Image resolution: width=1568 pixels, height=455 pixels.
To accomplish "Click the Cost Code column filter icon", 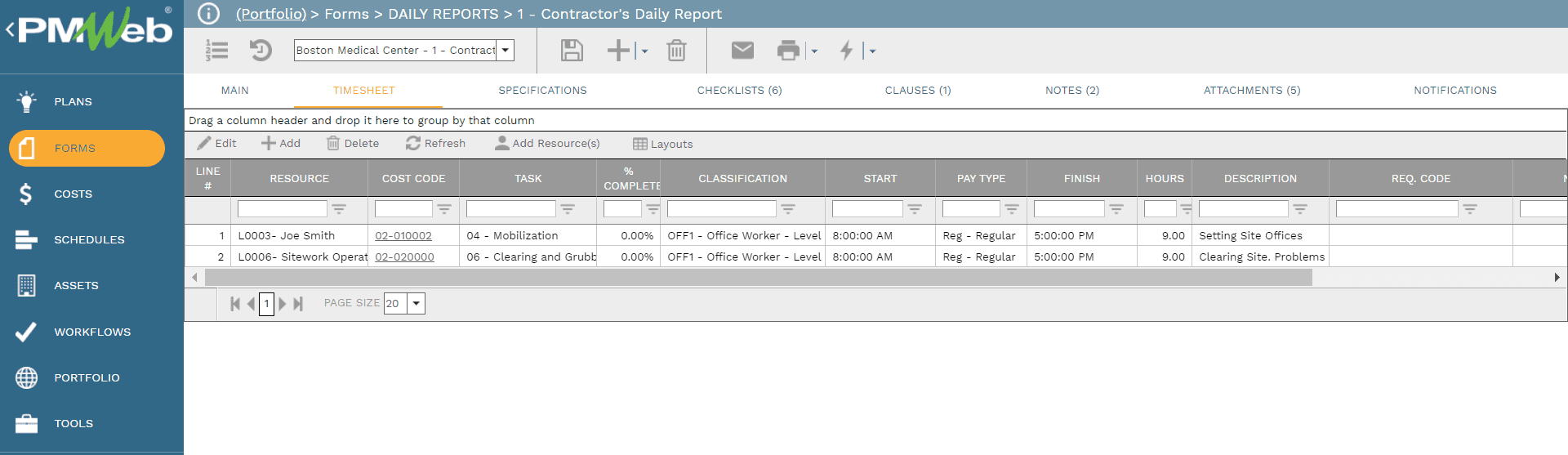I will click(444, 209).
